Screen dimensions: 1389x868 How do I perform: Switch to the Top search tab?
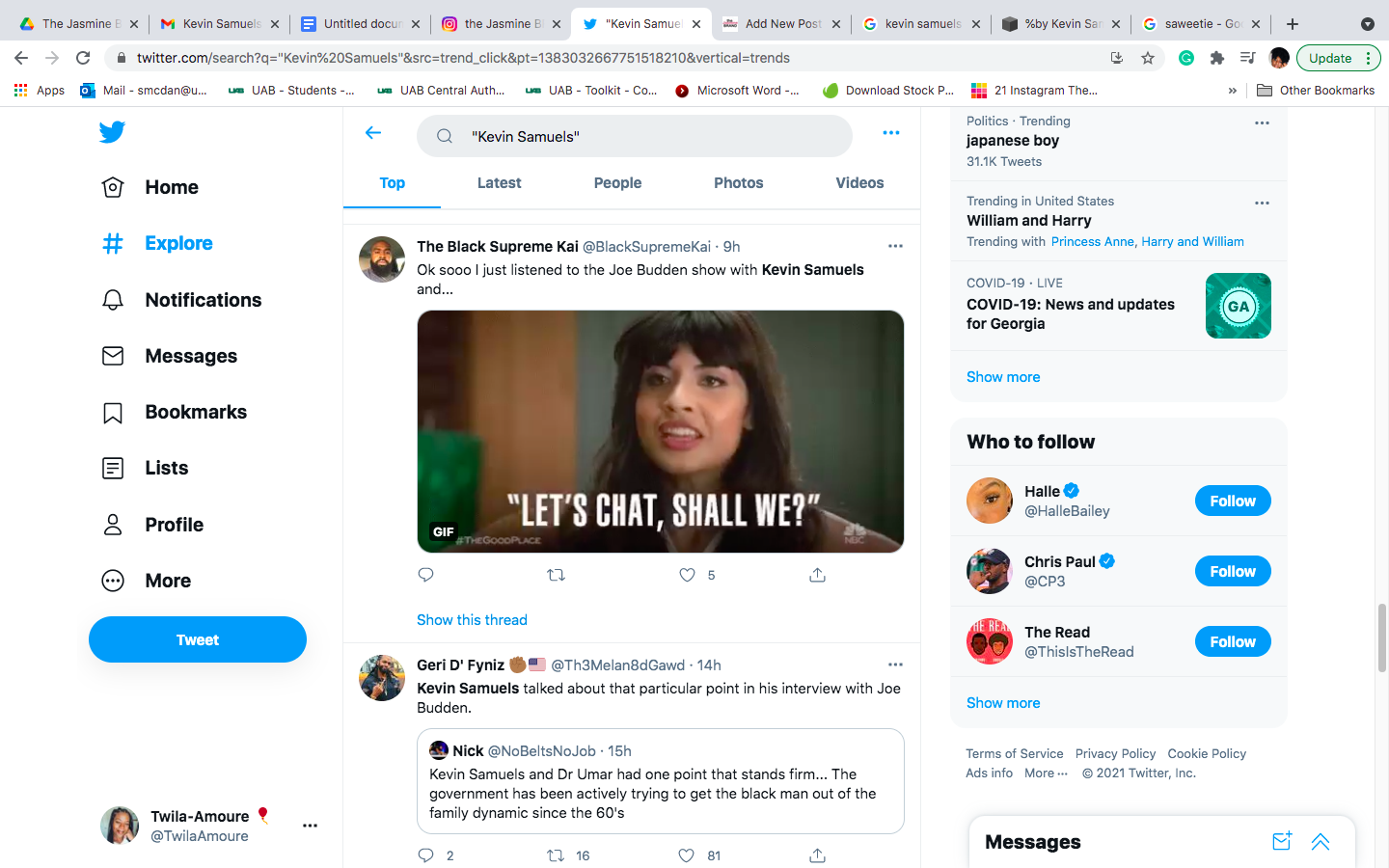pyautogui.click(x=392, y=183)
